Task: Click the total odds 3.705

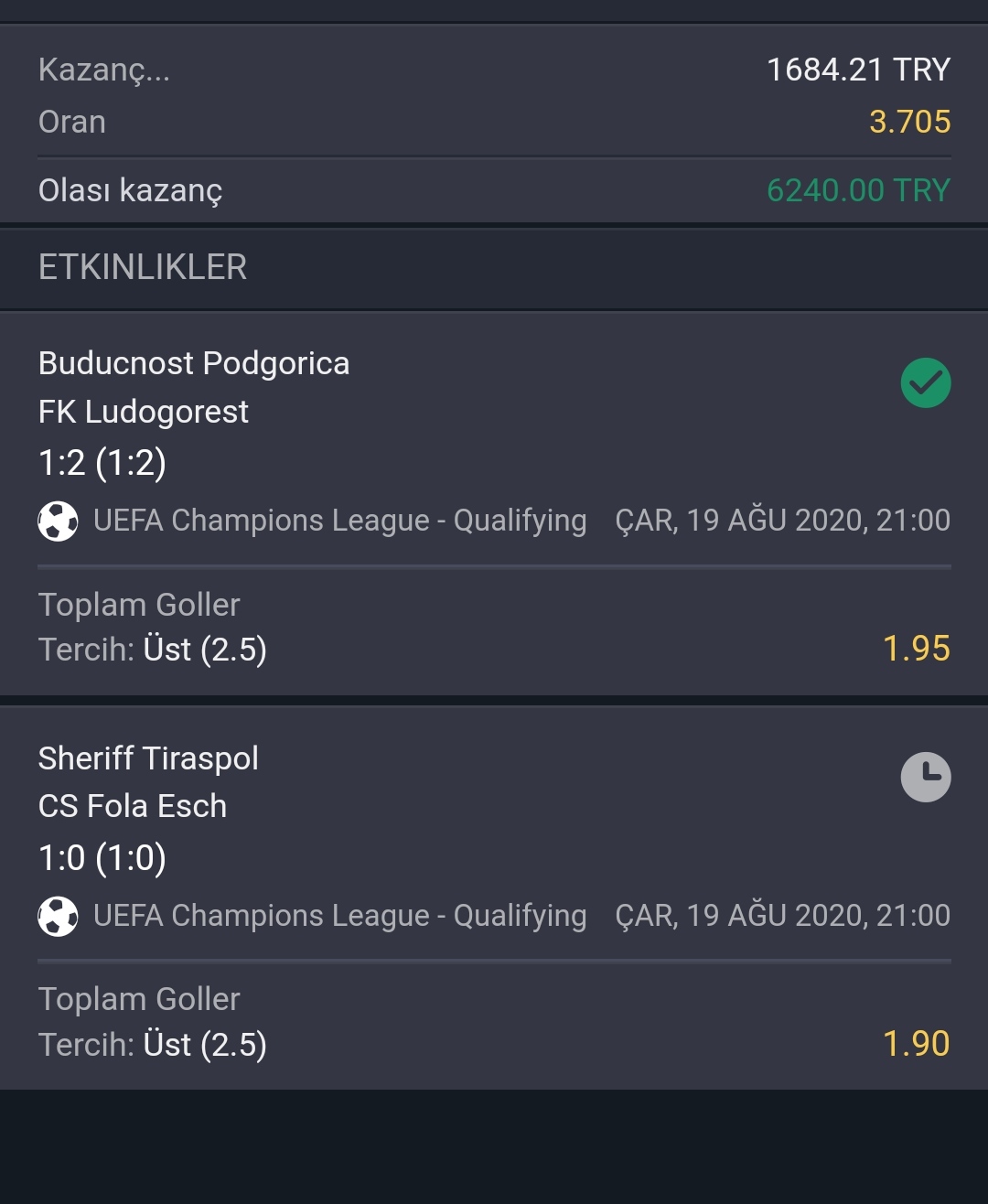Action: 910,122
